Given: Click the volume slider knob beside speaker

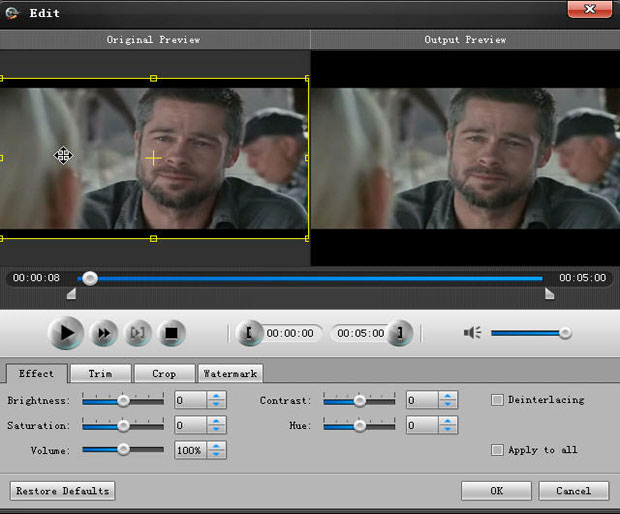Looking at the screenshot, I should coord(565,333).
